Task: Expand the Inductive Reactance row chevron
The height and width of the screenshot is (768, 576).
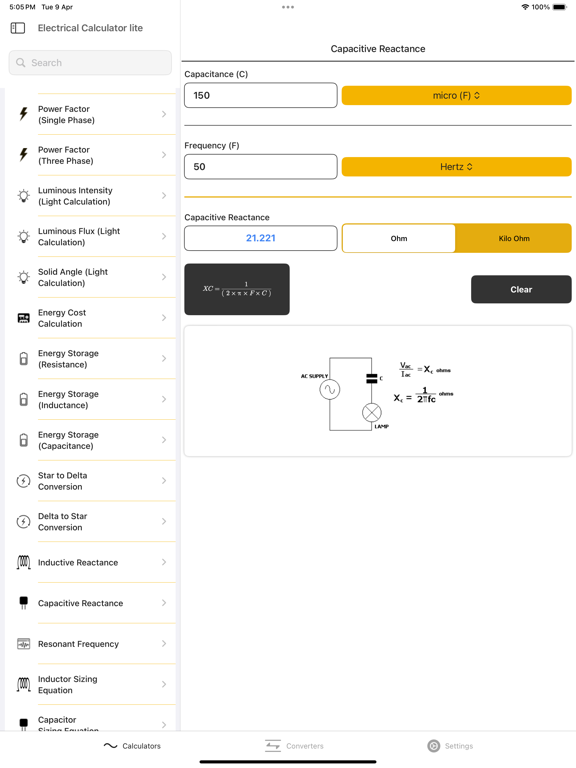Action: coord(164,562)
